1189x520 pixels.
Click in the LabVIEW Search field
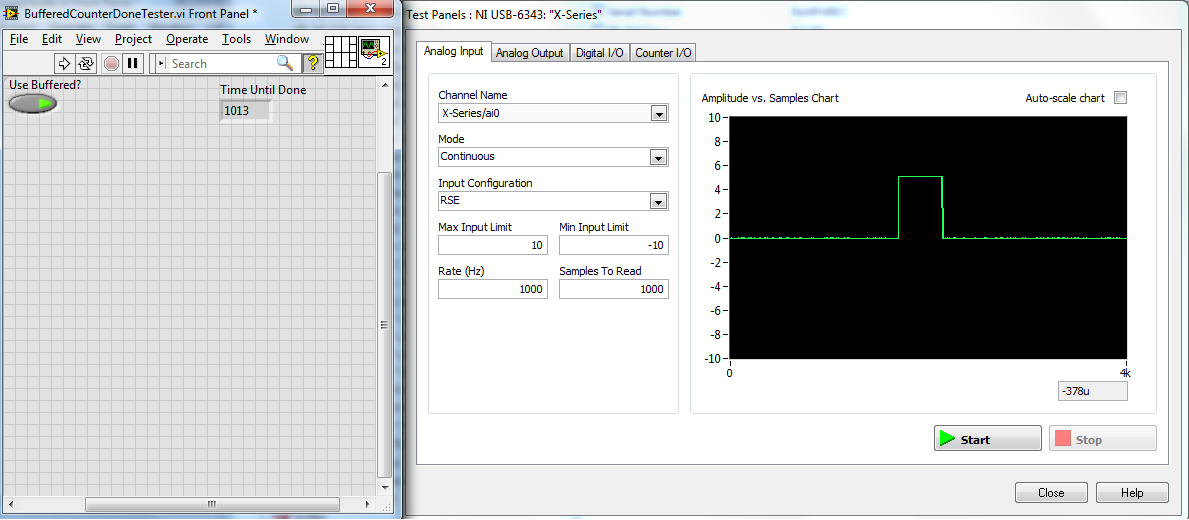(222, 64)
